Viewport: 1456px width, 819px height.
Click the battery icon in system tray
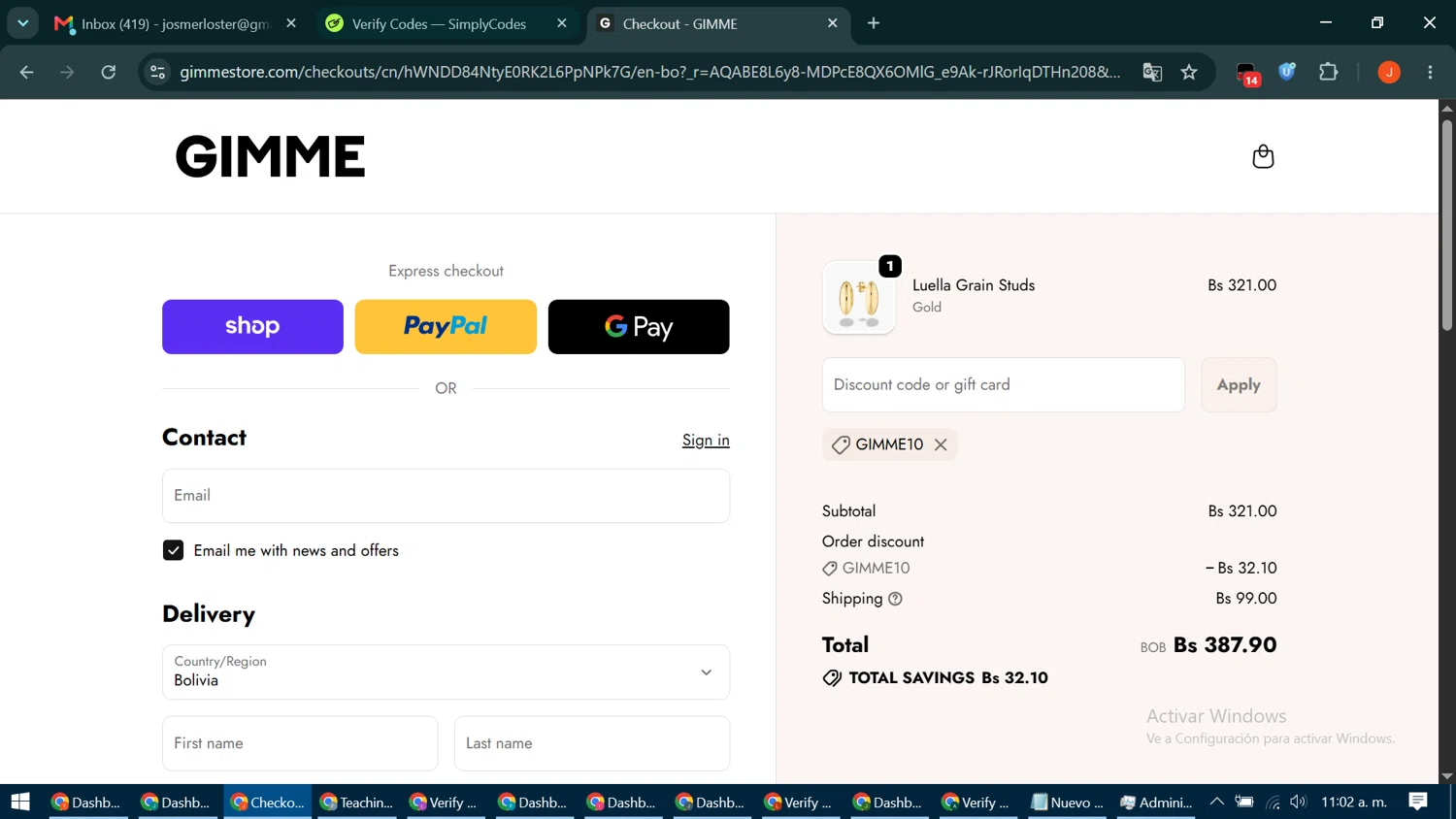coord(1244,802)
